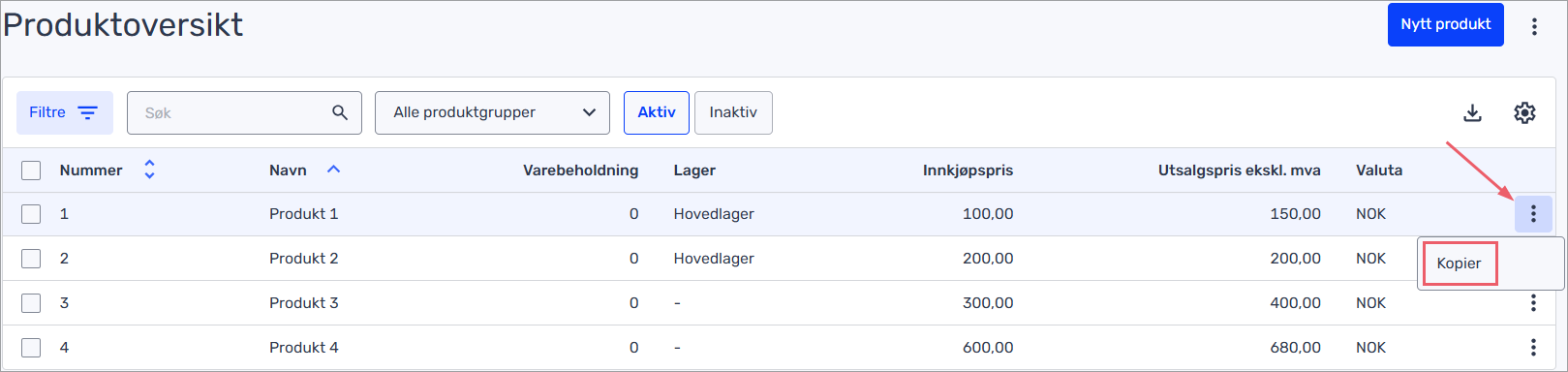Toggle the select-all header checkbox
This screenshot has width=1568, height=372.
(x=31, y=170)
